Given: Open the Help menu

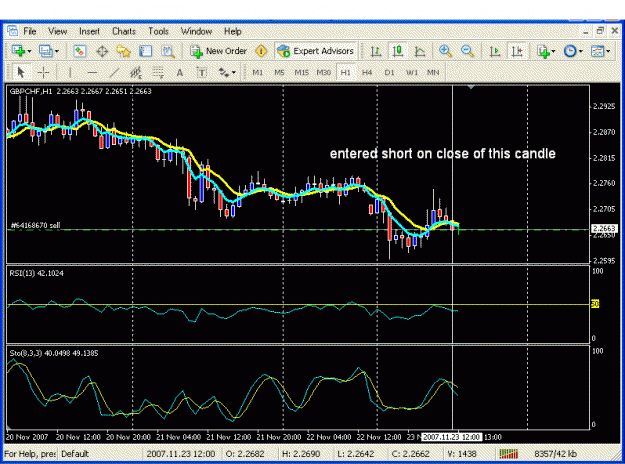Looking at the screenshot, I should point(232,31).
